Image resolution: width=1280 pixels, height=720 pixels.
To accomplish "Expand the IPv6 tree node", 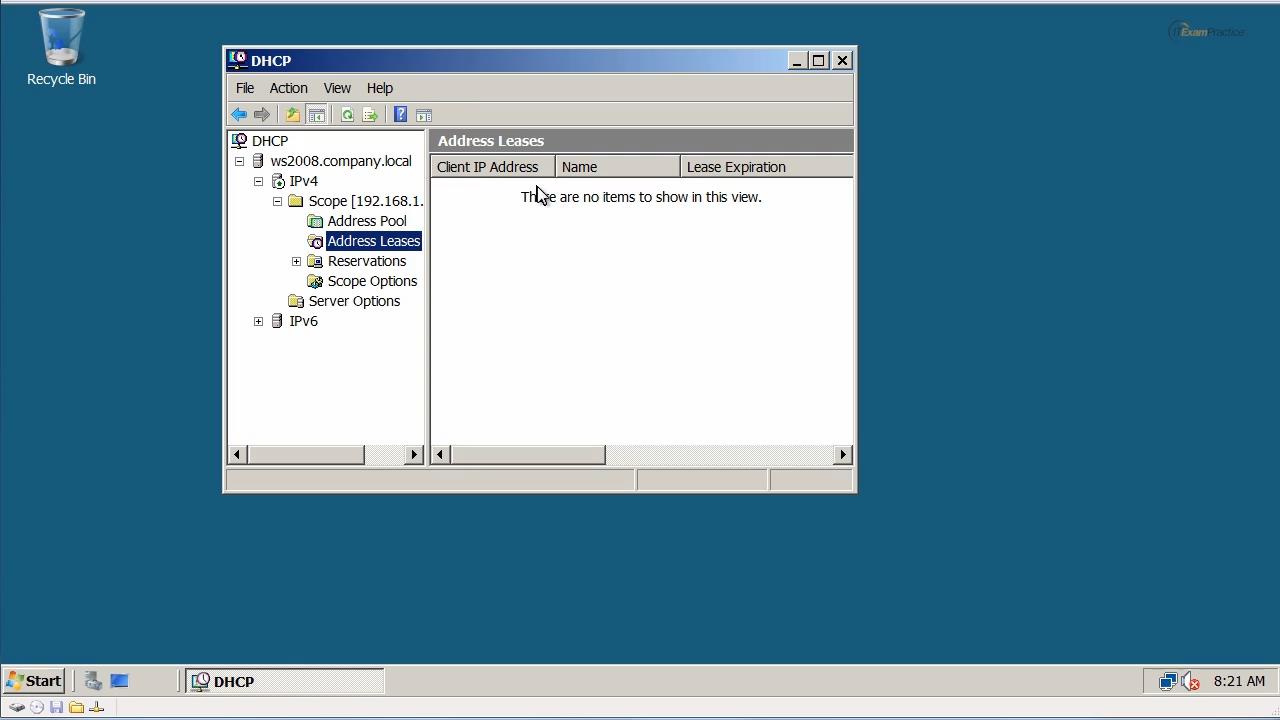I will pos(258,321).
